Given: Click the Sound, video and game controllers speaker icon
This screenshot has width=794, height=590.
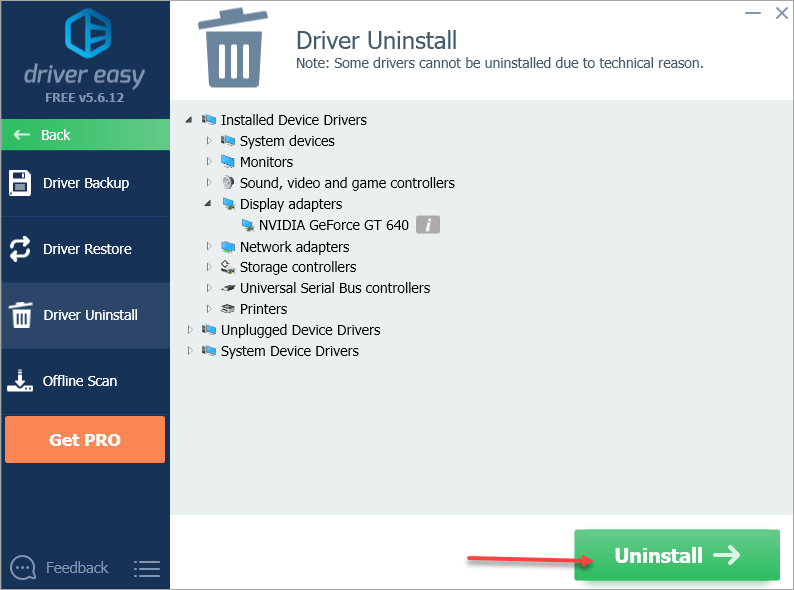Looking at the screenshot, I should click(x=228, y=182).
